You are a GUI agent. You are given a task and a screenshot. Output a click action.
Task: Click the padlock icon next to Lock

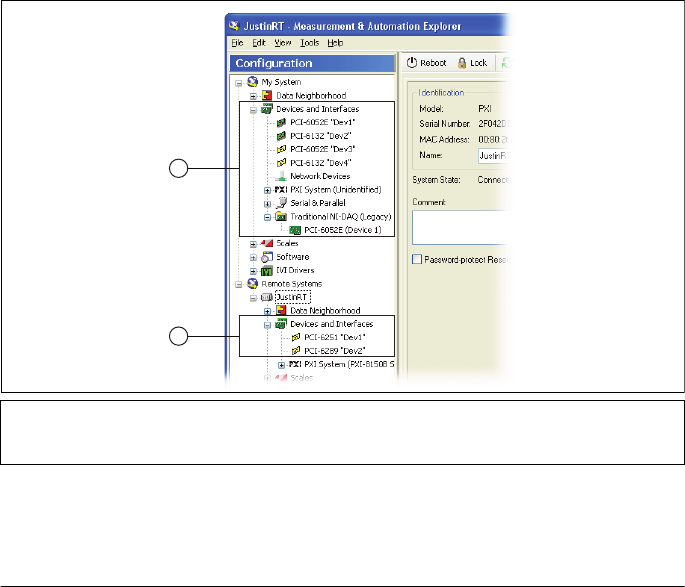[x=462, y=63]
